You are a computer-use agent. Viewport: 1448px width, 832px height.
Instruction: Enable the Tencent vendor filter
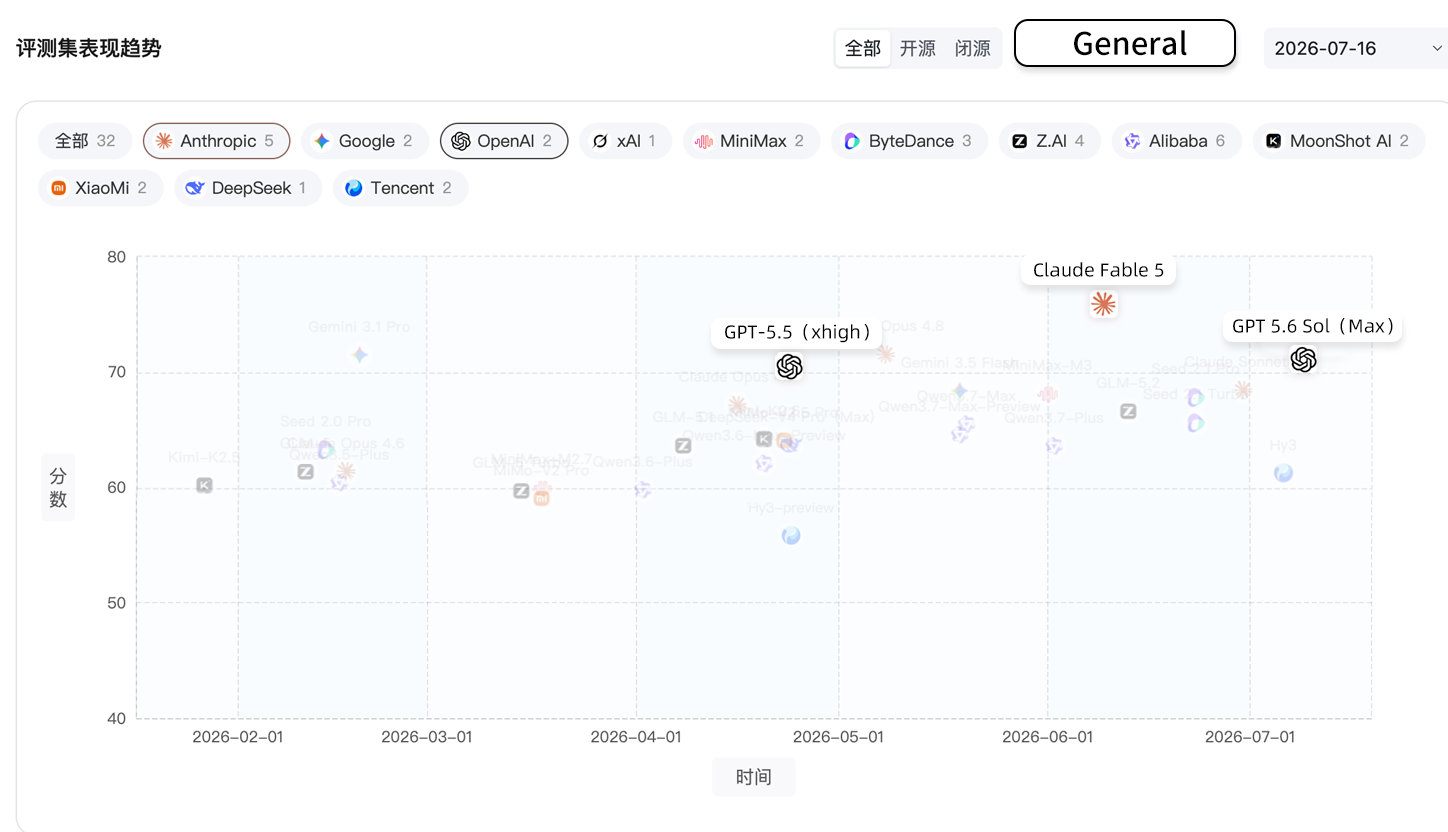pos(401,188)
